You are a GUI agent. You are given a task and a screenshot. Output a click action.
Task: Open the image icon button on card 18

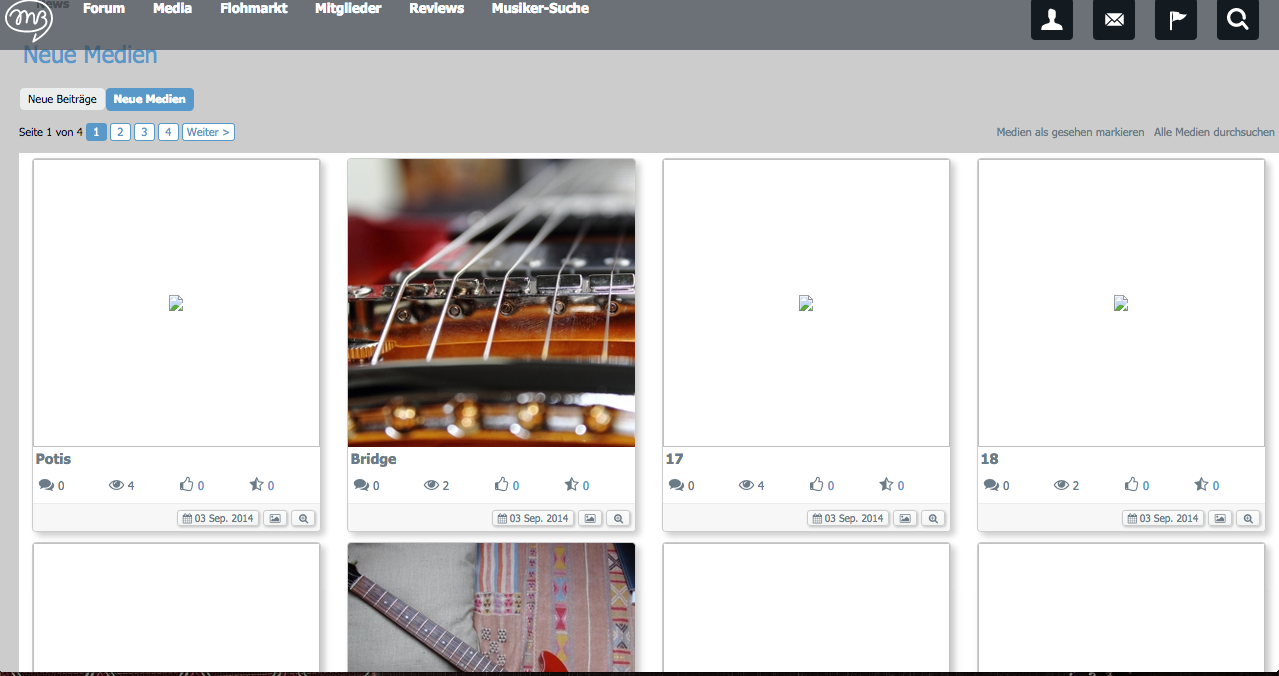1220,518
